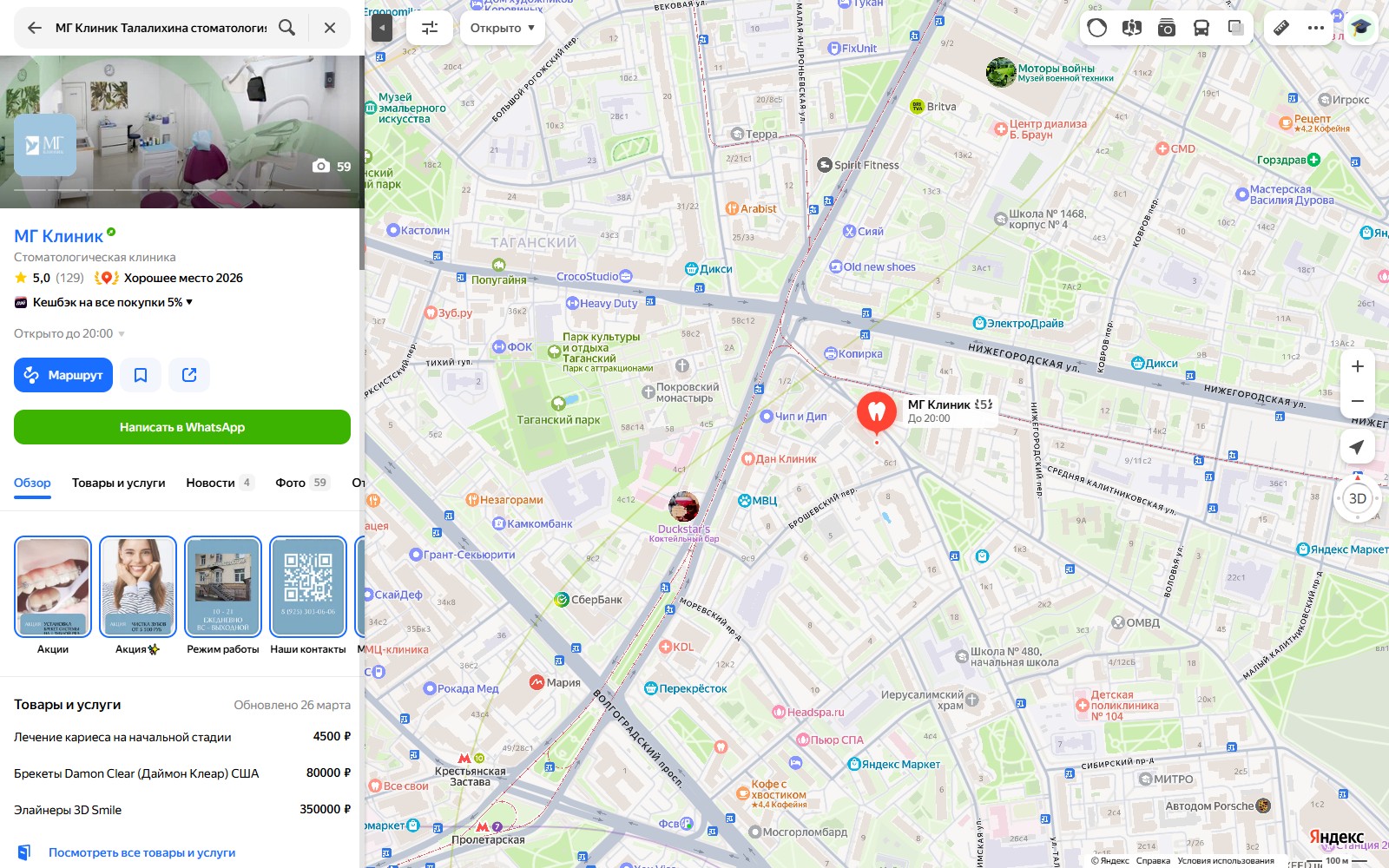Toggle the 3D map view

point(1358,498)
